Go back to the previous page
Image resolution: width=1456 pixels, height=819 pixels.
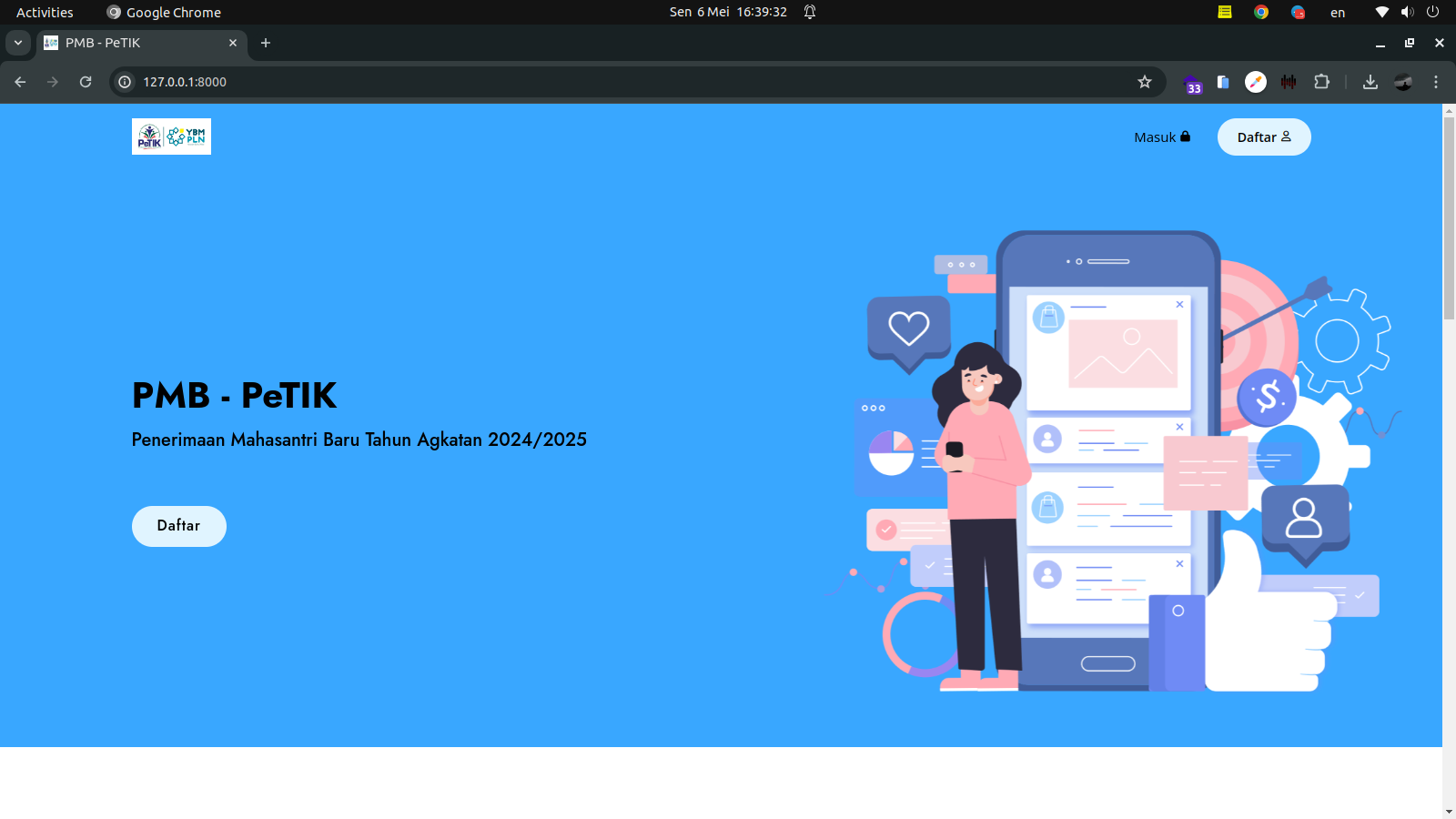pyautogui.click(x=20, y=82)
